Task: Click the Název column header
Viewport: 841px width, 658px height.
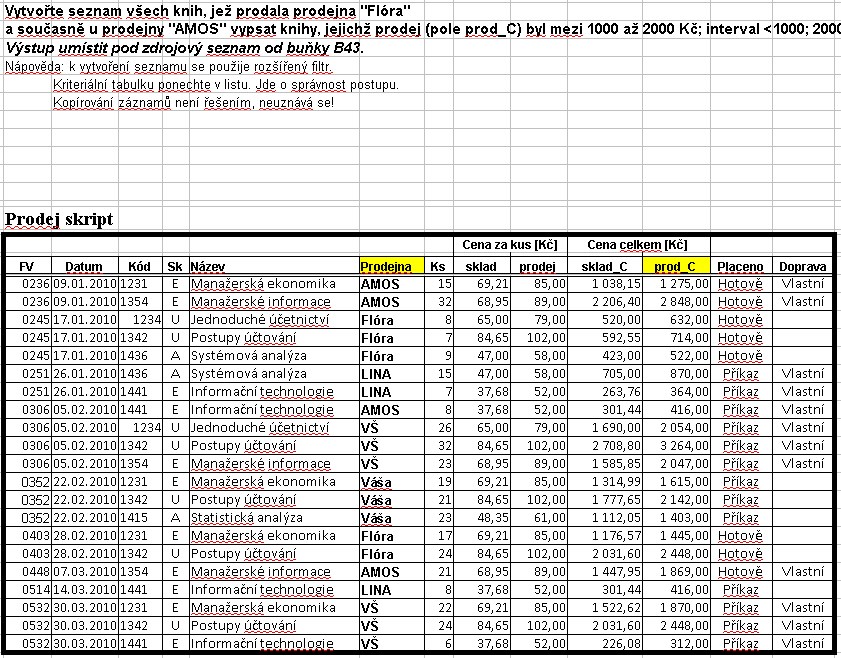Action: [274, 267]
